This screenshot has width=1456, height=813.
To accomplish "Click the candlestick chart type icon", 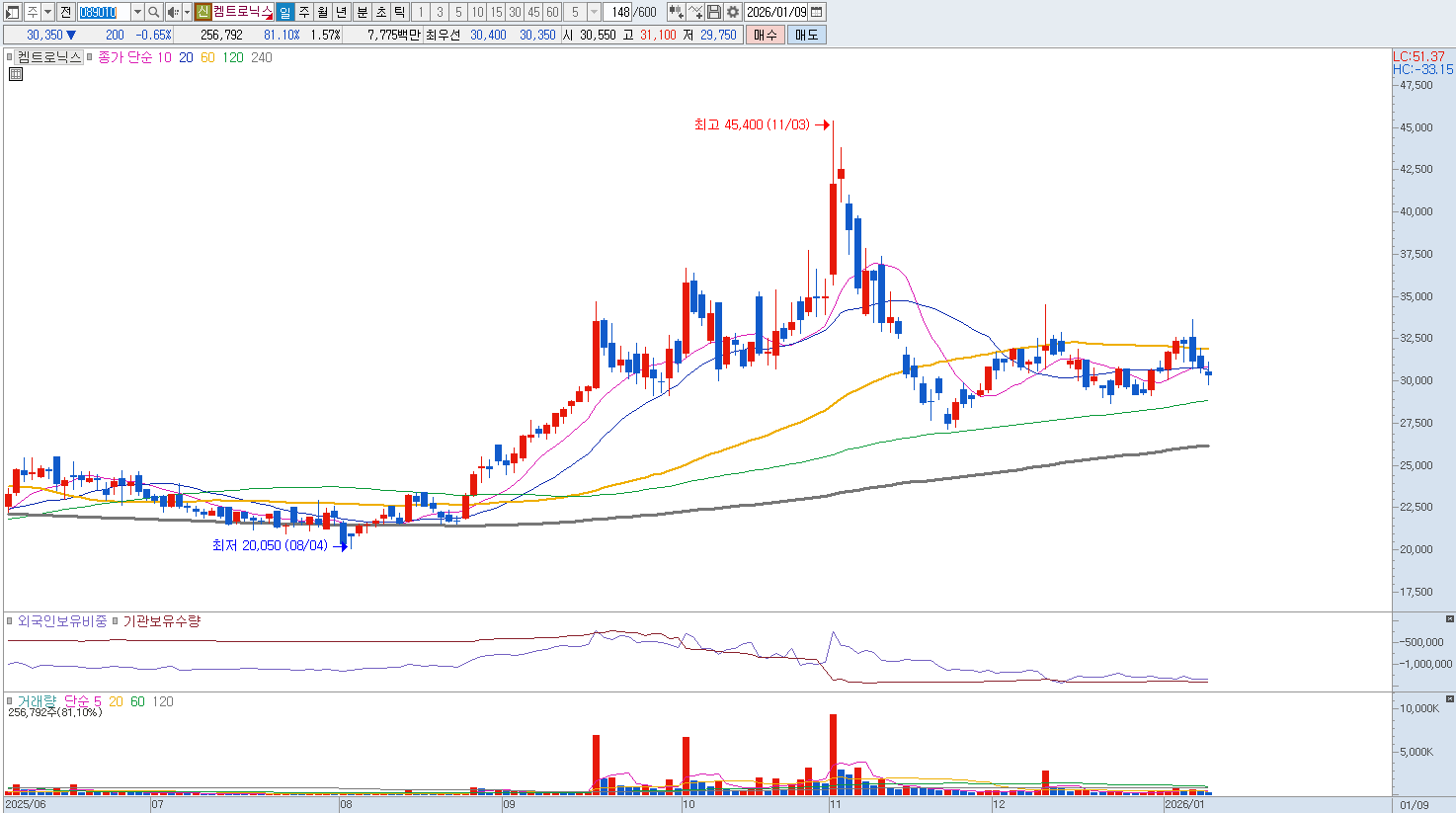I will pos(676,12).
